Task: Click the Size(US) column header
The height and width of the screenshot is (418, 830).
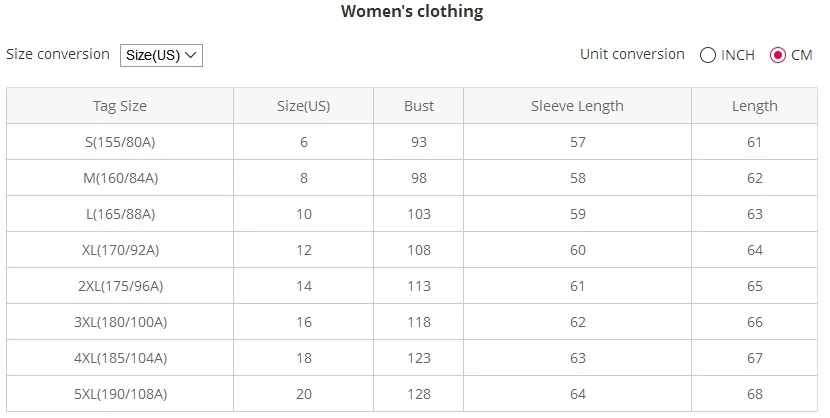Action: point(303,106)
